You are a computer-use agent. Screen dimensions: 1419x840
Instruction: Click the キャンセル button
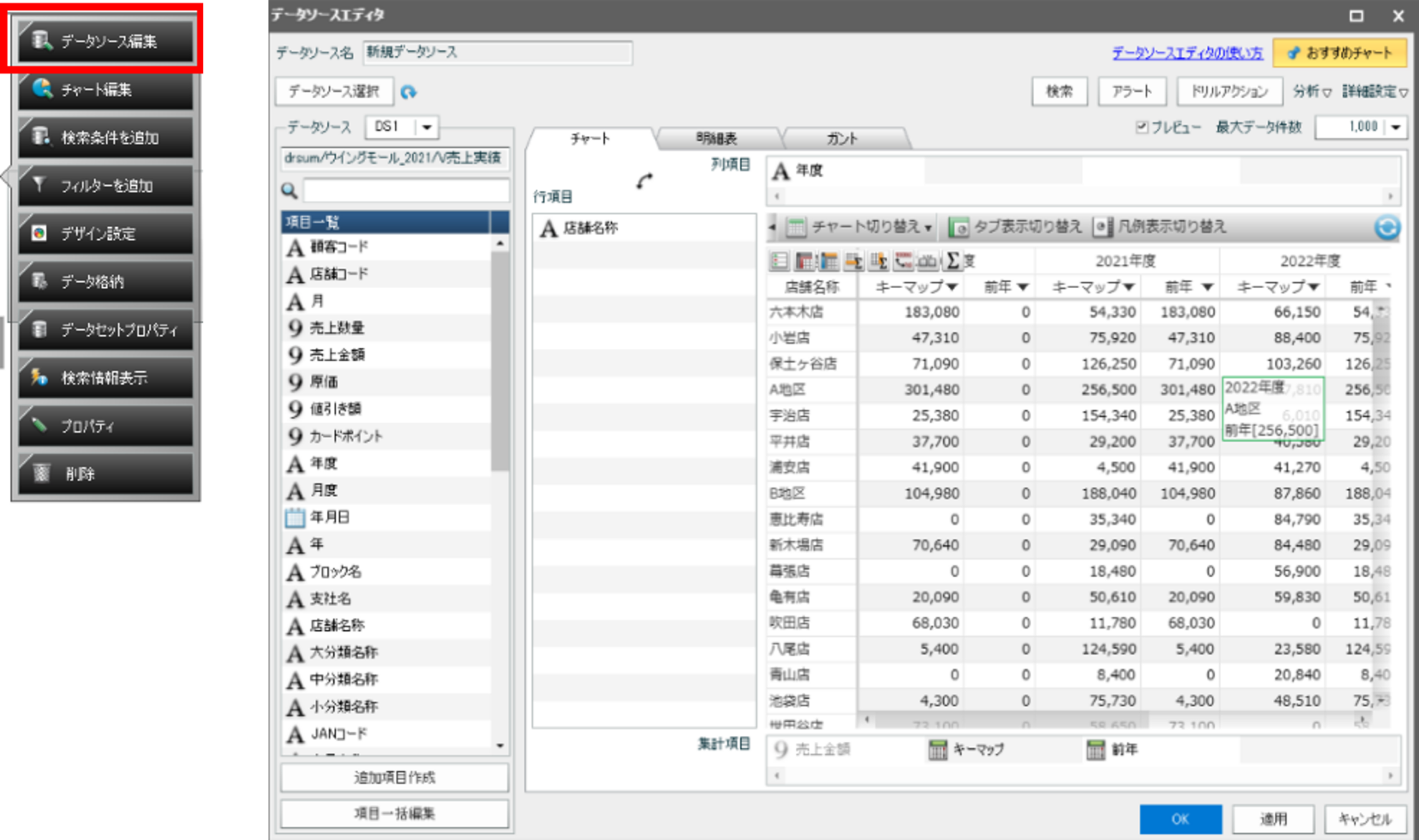coord(1365,819)
